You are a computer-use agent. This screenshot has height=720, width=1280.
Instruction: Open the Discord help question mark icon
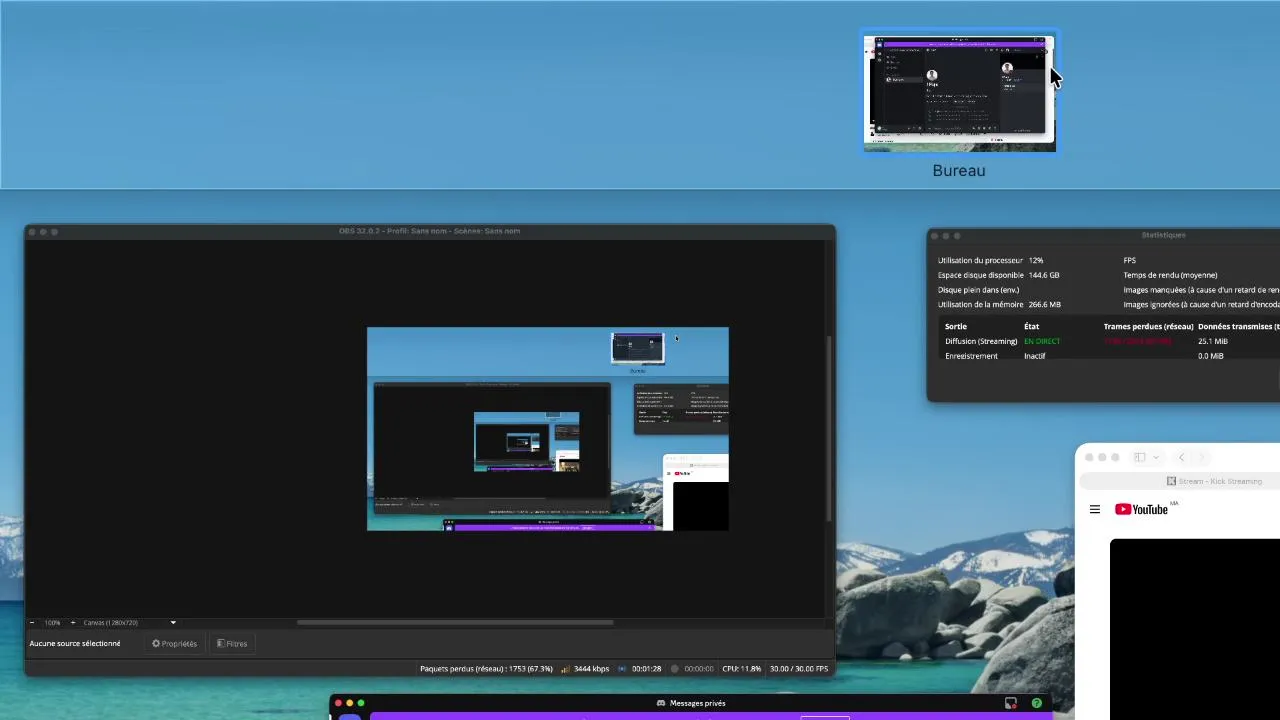1037,703
